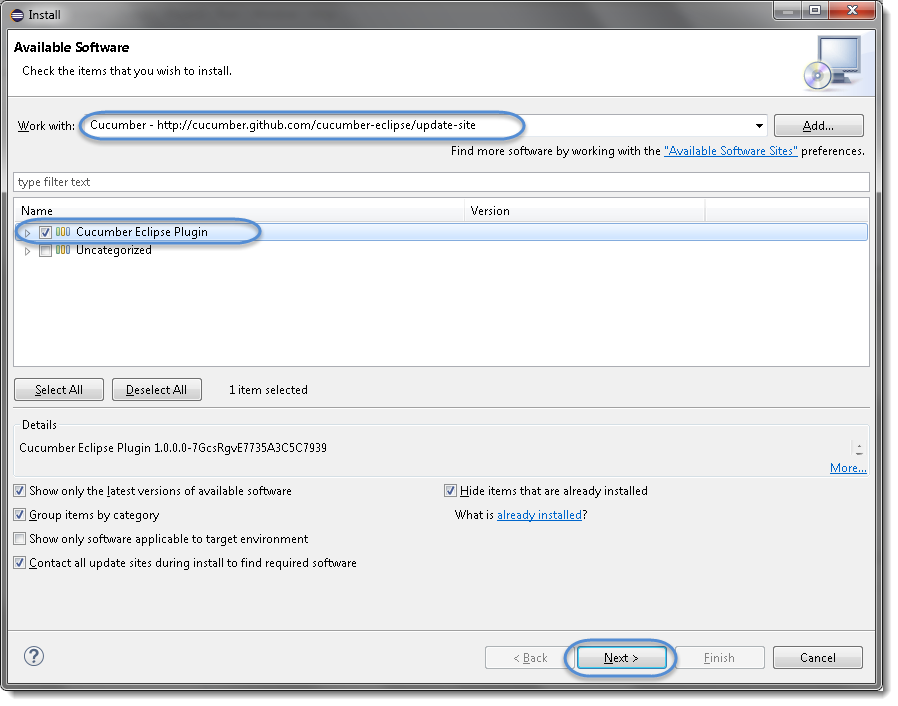898x706 pixels.
Task: Check the Uncategorized checkbox
Action: (x=45, y=251)
